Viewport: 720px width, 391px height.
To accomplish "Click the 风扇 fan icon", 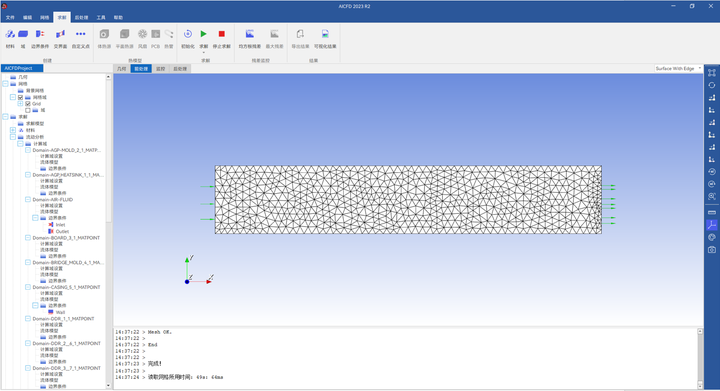I will click(x=142, y=34).
